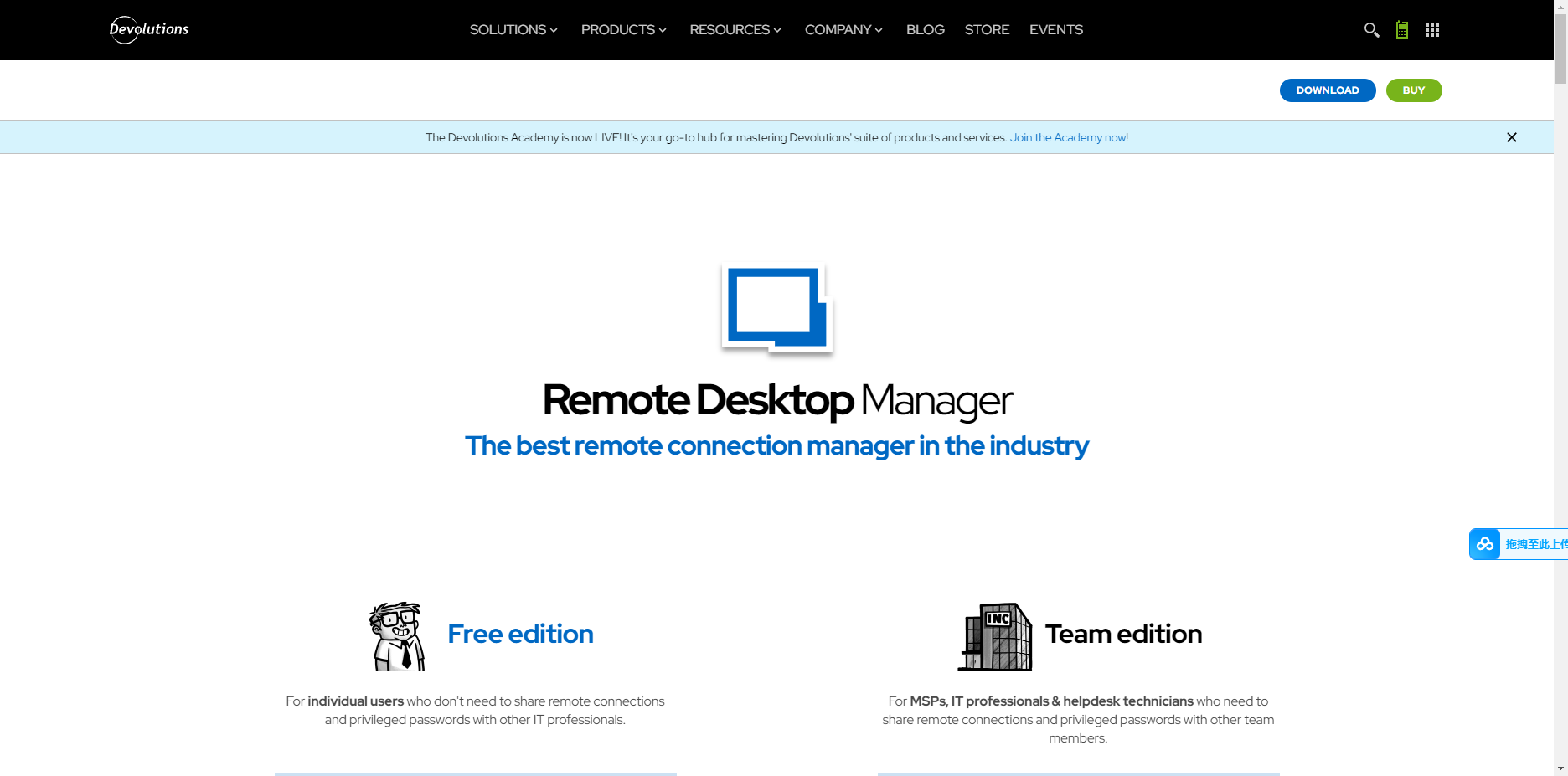The height and width of the screenshot is (776, 1568).
Task: Follow the Join the Academy now link
Action: click(1069, 137)
